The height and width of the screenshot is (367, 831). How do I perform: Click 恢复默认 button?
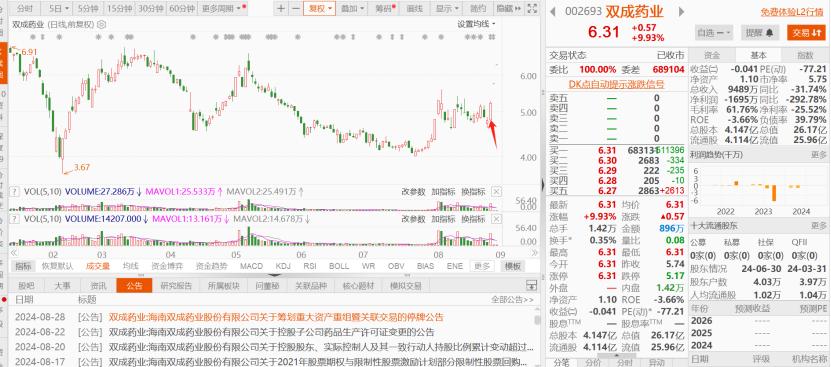pos(57,266)
